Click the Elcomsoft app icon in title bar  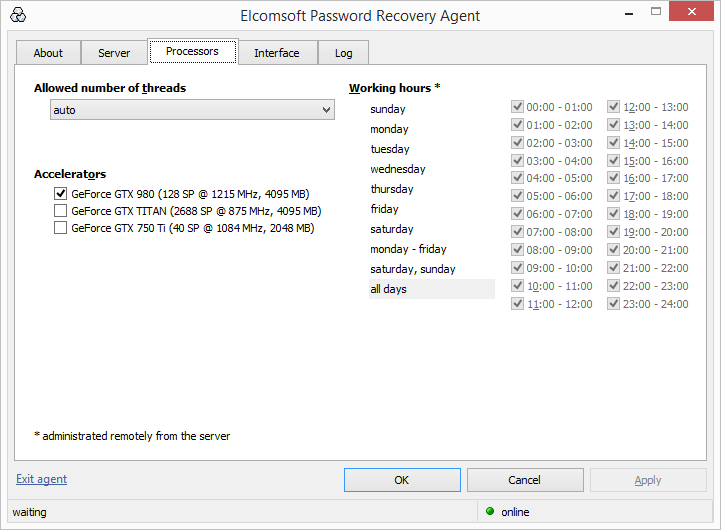[17, 16]
